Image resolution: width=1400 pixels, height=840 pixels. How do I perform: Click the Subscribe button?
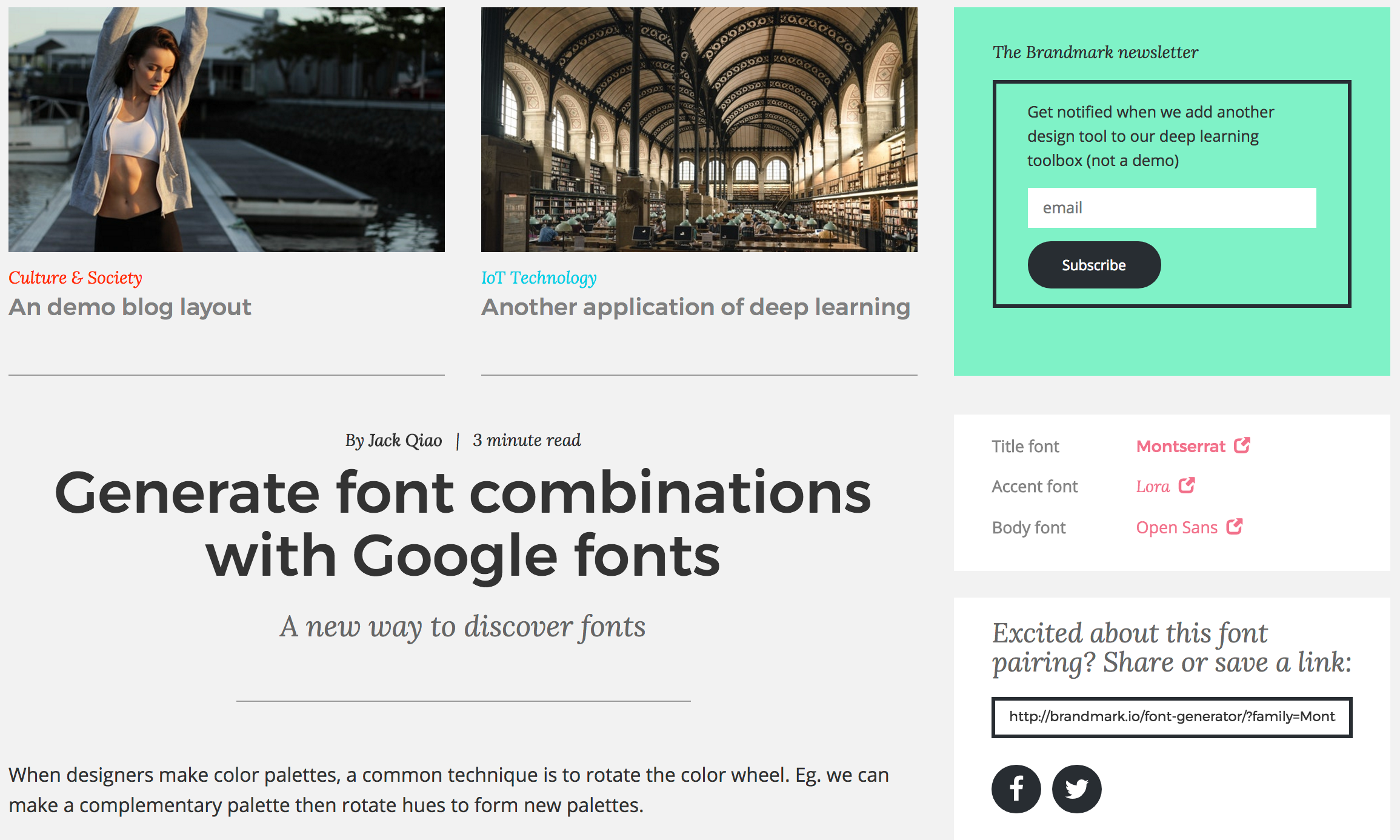(x=1093, y=264)
